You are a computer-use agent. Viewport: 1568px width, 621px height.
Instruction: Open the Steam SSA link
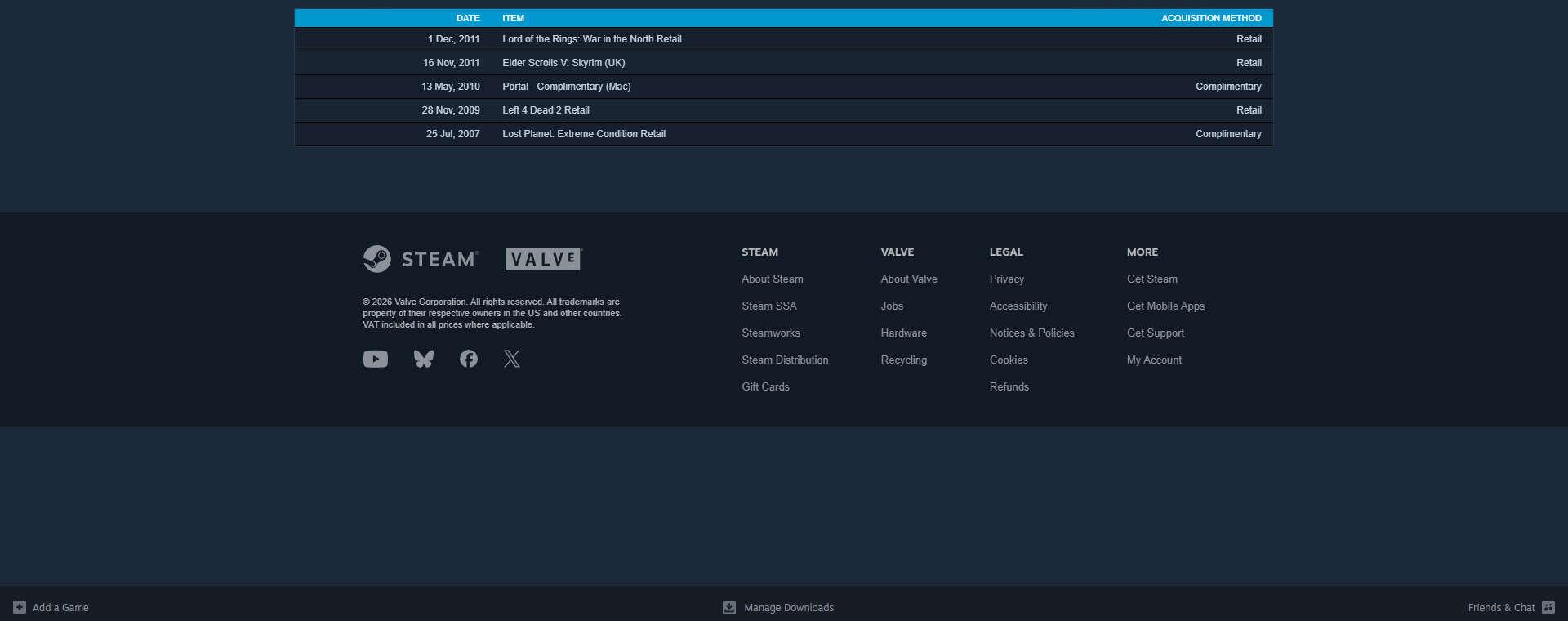pos(769,306)
